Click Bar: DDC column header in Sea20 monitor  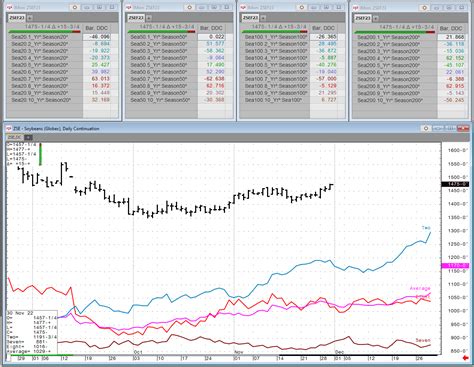(x=97, y=28)
